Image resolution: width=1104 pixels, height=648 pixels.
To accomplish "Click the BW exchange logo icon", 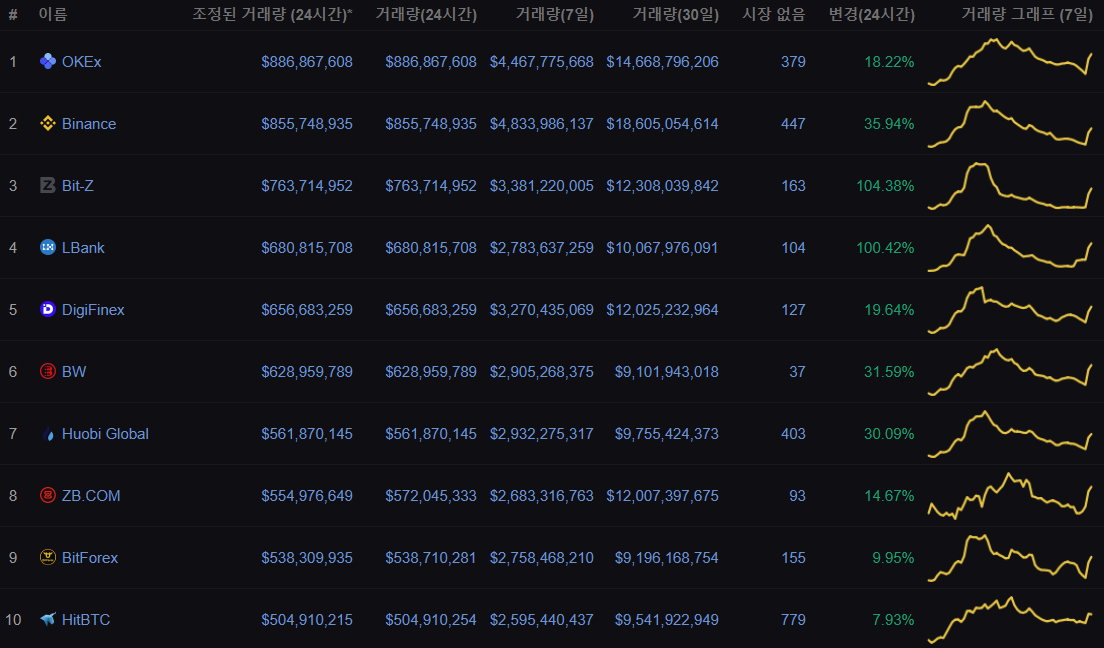I will click(x=48, y=371).
